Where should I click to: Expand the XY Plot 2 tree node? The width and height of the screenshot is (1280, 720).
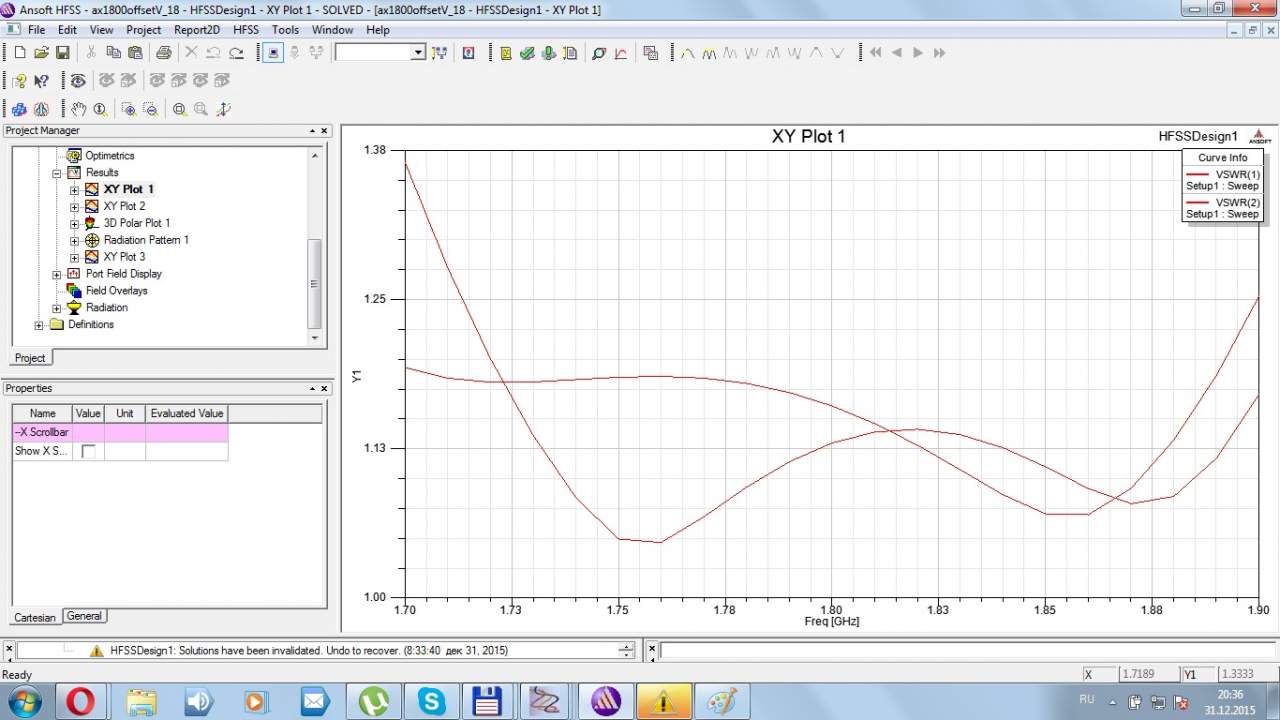[x=74, y=206]
